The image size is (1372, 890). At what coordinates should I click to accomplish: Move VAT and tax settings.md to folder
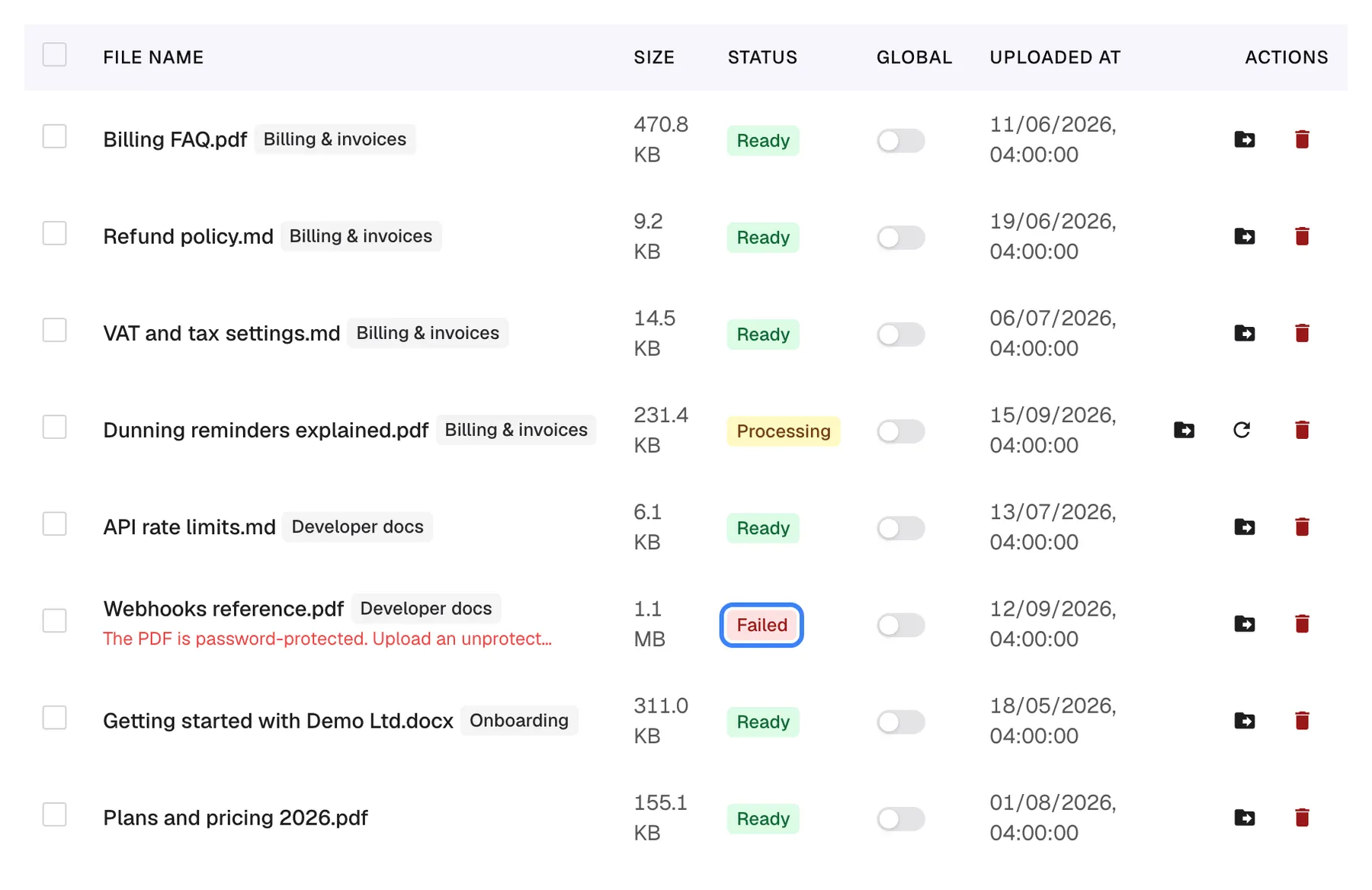coord(1244,333)
